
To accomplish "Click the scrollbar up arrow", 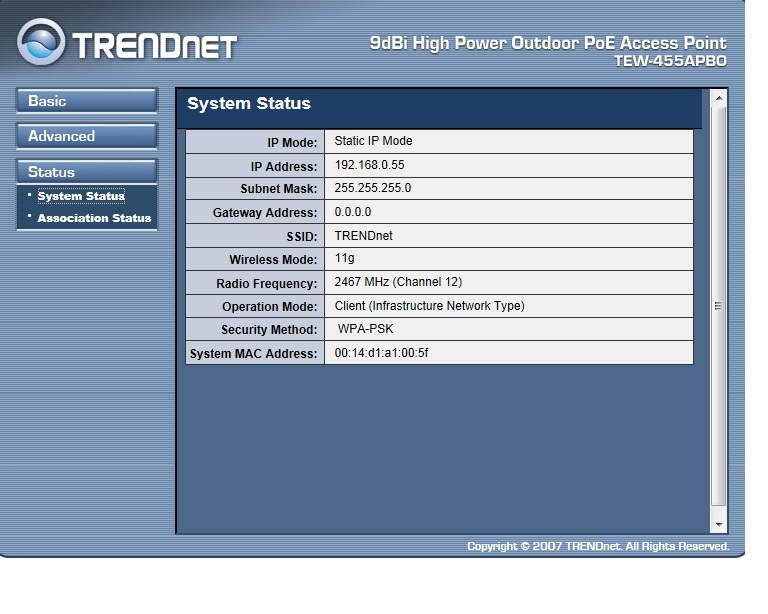I will pyautogui.click(x=719, y=98).
